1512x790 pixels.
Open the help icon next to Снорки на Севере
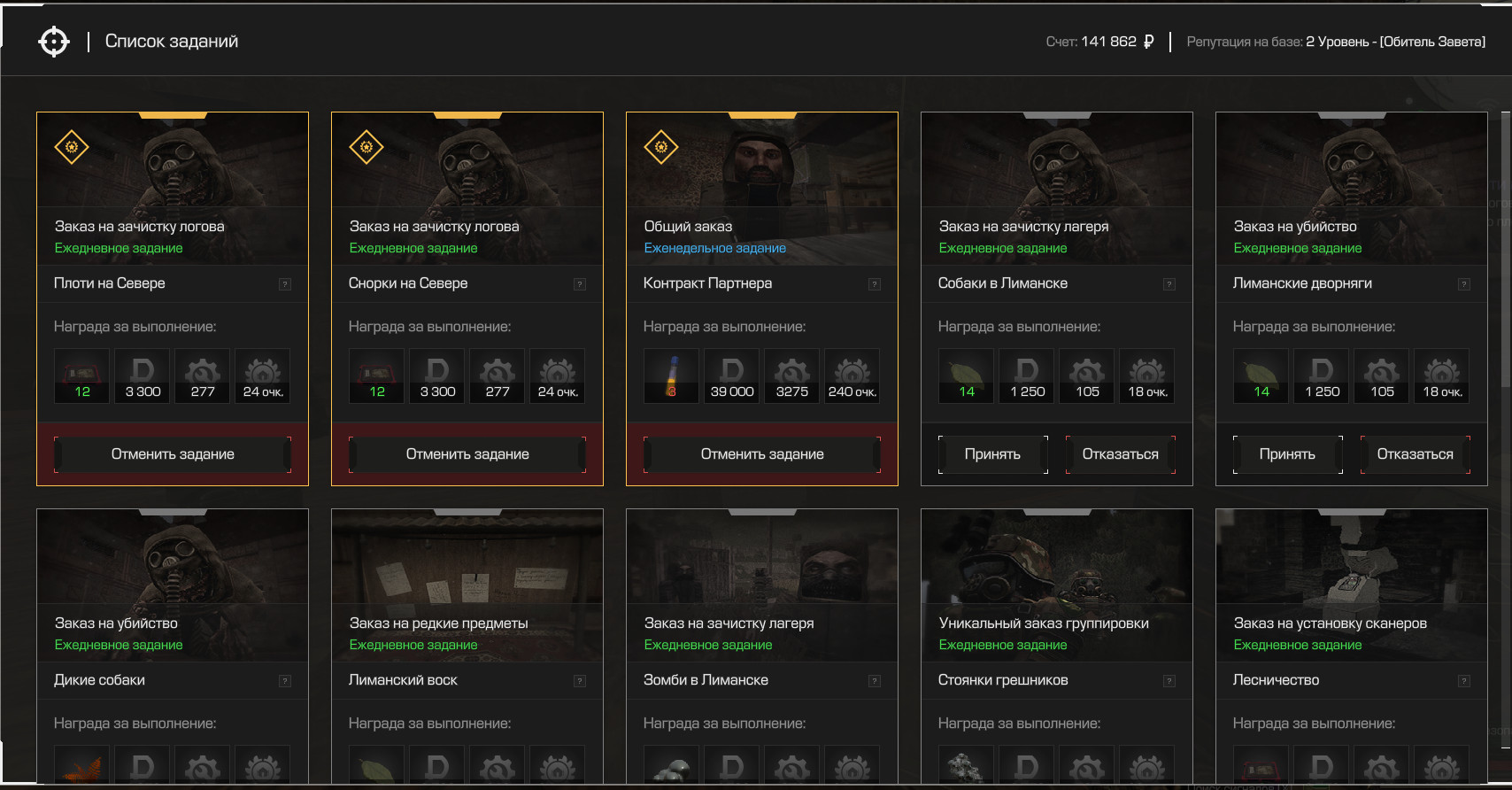click(x=580, y=284)
